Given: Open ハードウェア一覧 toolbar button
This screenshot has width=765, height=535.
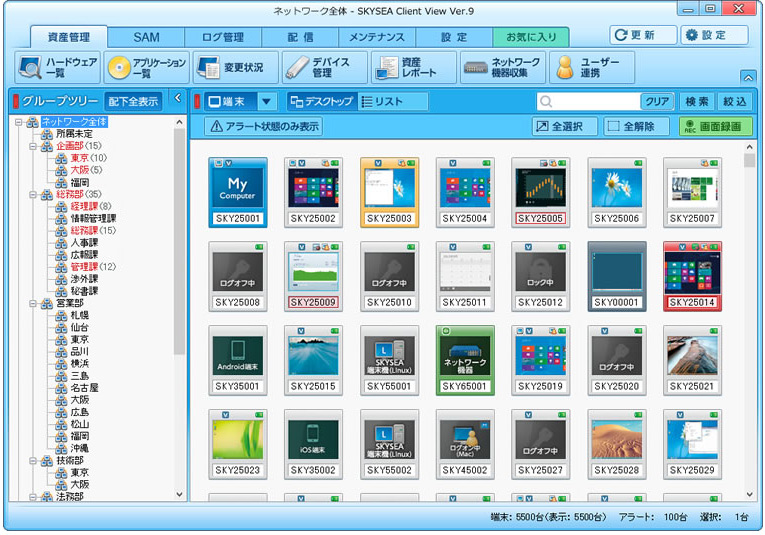Looking at the screenshot, I should click(x=58, y=67).
